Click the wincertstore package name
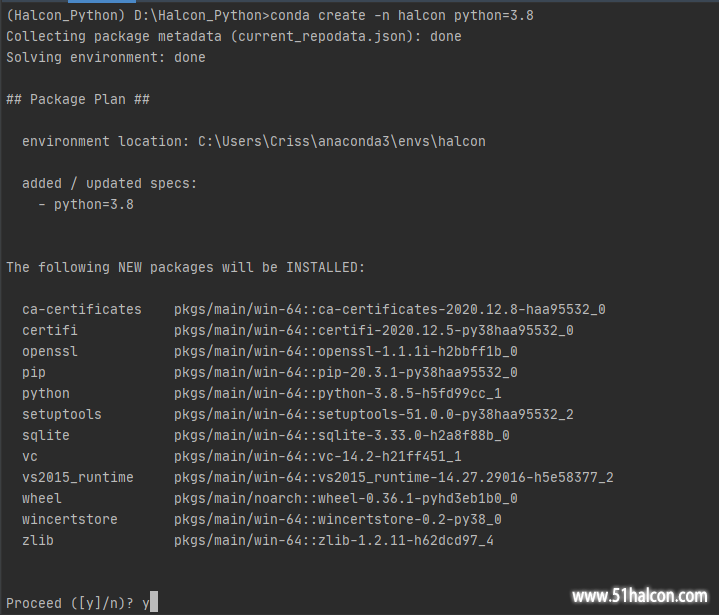This screenshot has height=615, width=719. tap(70, 520)
